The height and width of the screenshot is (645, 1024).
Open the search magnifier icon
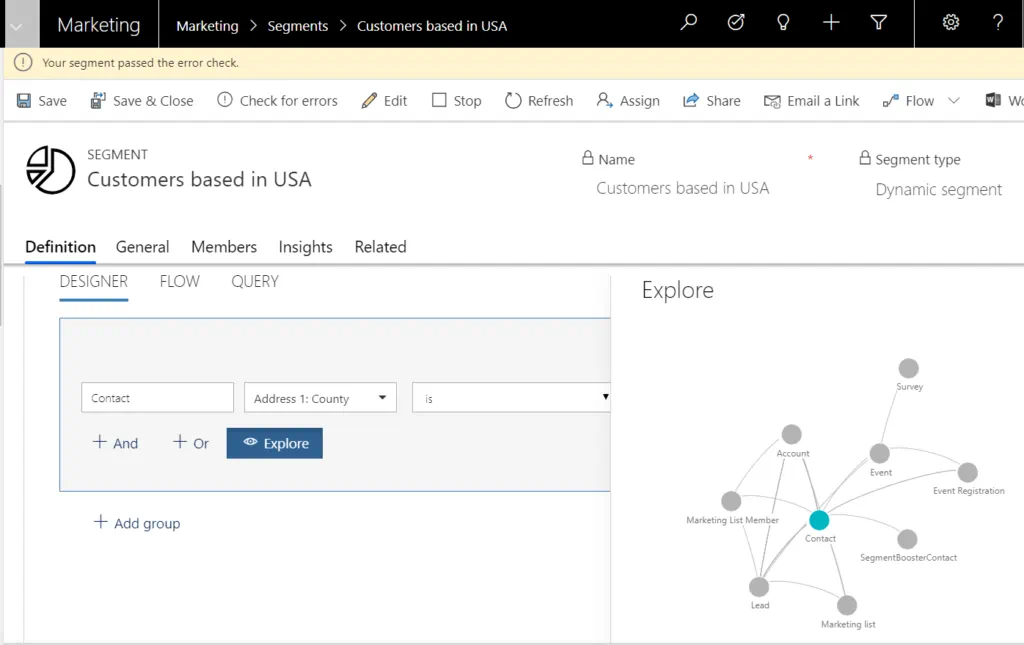click(688, 23)
